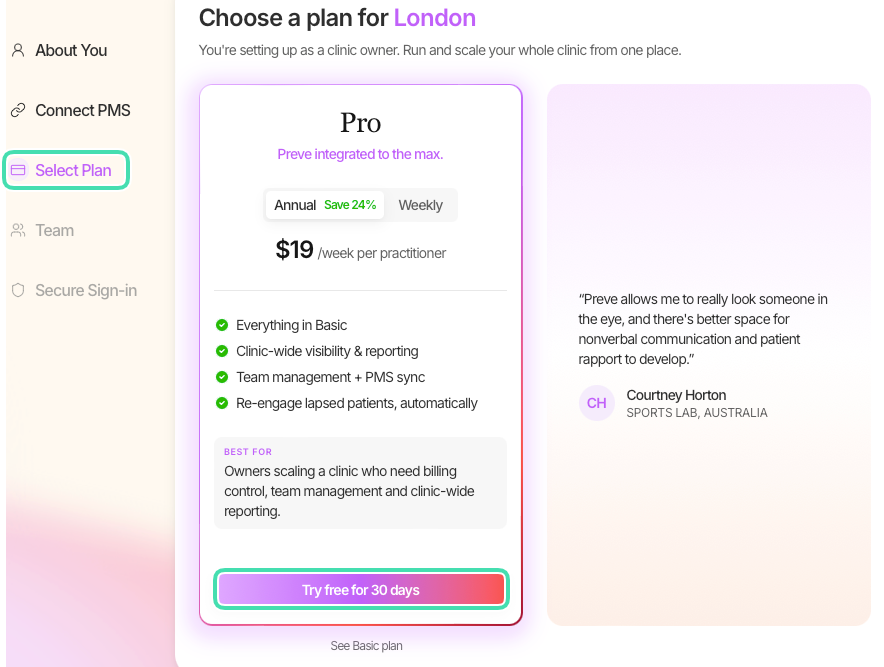Click the person icon beside About You
This screenshot has height=667, width=884.
[18, 50]
